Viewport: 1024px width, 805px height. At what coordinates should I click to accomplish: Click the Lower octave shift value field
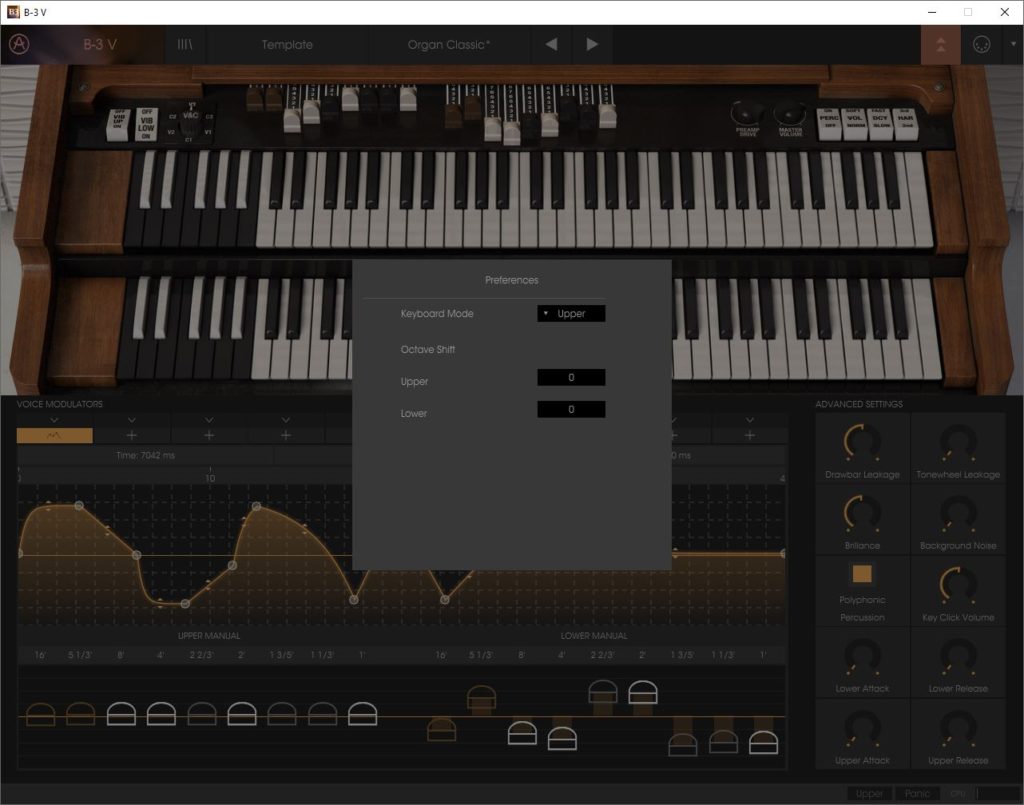(571, 409)
